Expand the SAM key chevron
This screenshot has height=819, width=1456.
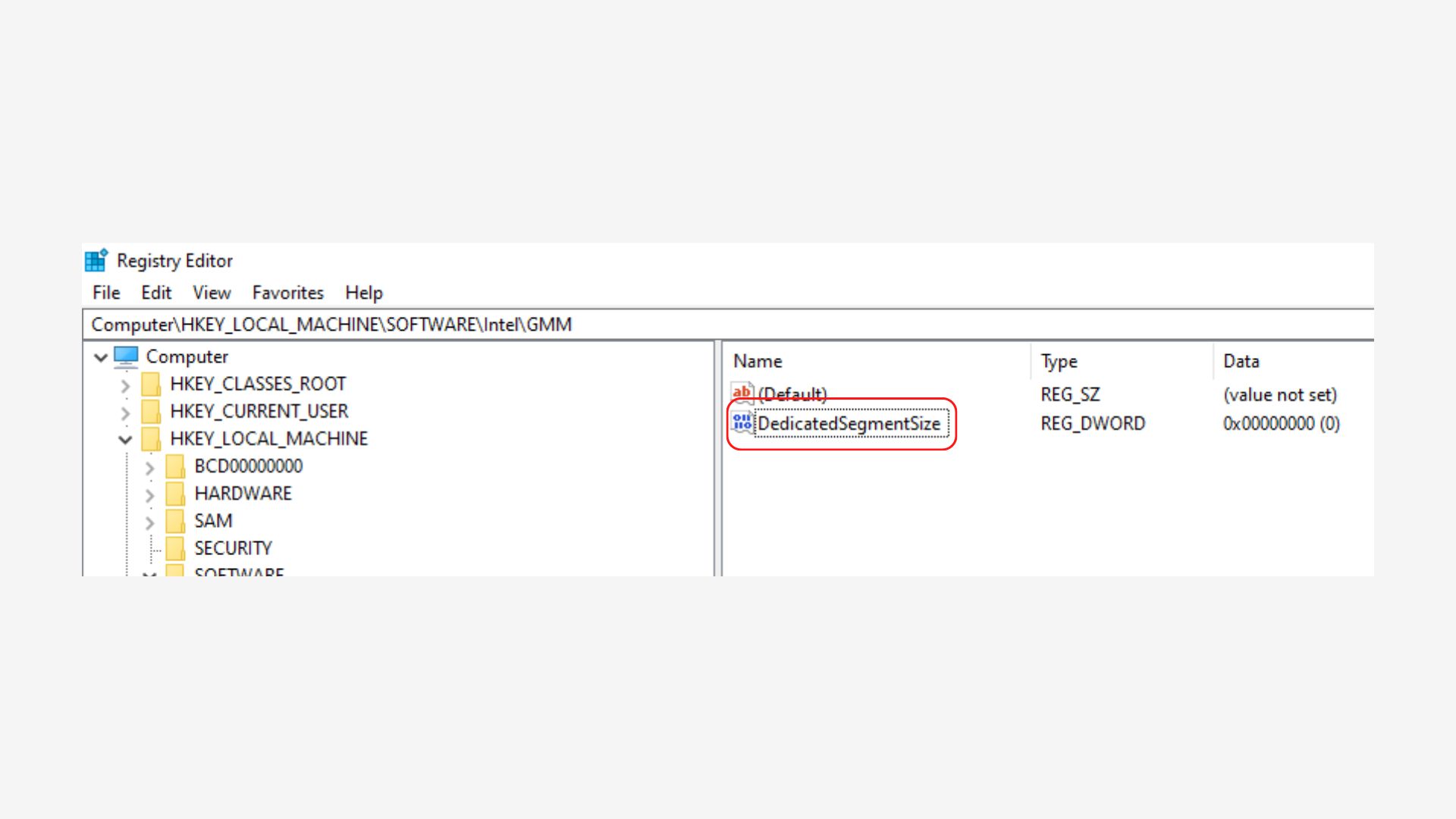[x=149, y=522]
